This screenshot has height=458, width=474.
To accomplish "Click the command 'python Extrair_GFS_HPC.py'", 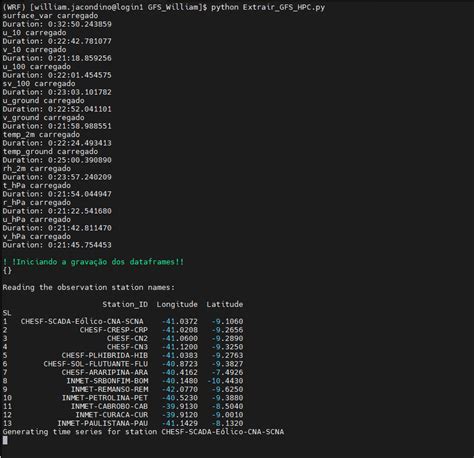I will [x=268, y=7].
